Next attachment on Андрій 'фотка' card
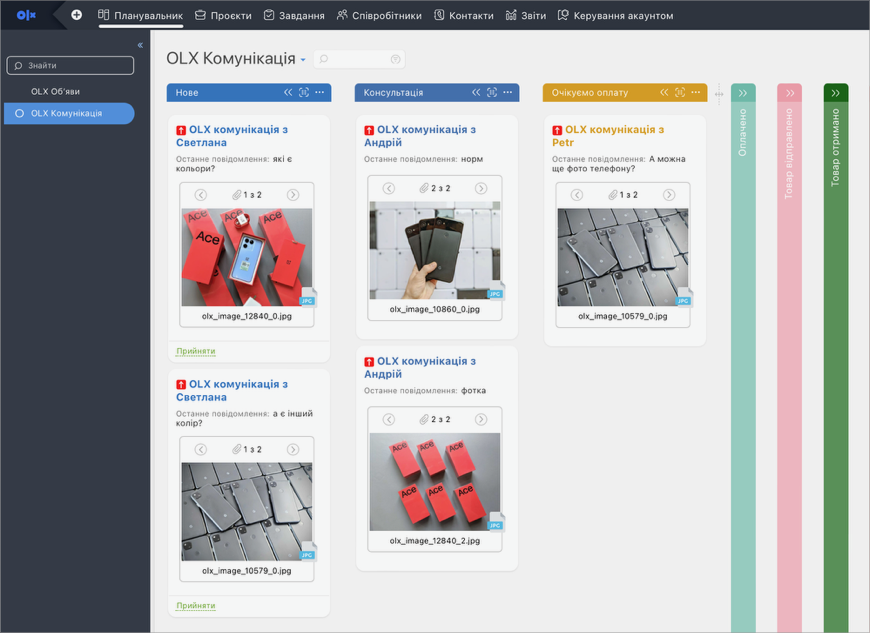The image size is (870, 633). [x=481, y=419]
